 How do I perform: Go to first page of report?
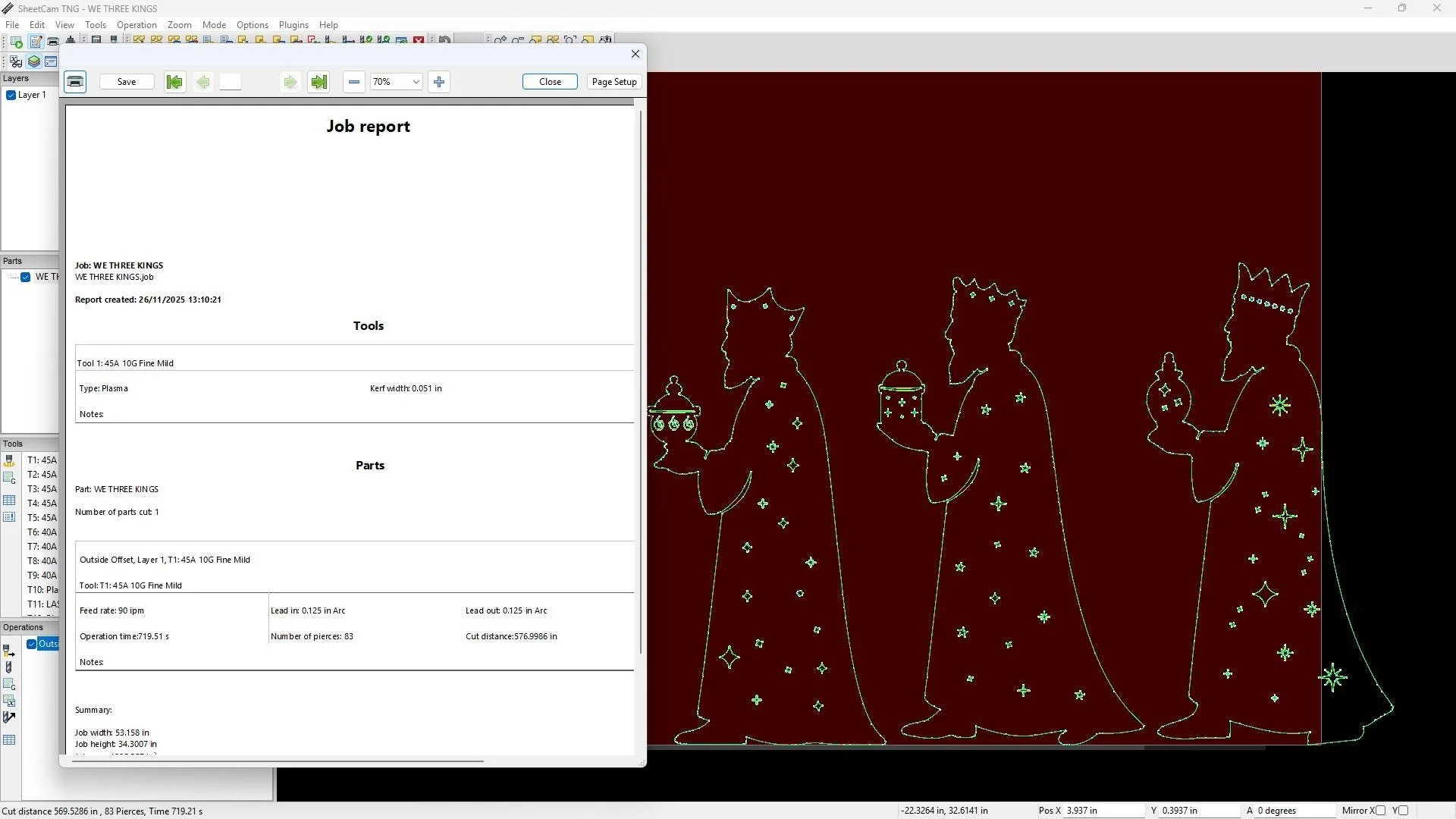pyautogui.click(x=174, y=82)
